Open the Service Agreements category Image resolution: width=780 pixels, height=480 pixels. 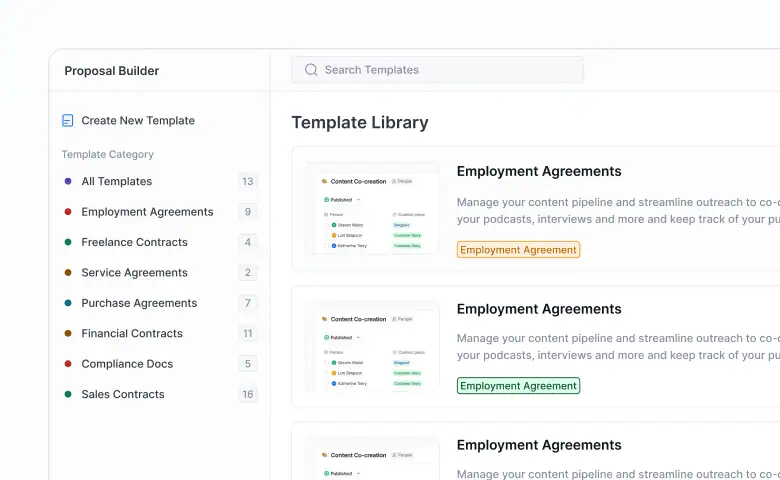(134, 273)
